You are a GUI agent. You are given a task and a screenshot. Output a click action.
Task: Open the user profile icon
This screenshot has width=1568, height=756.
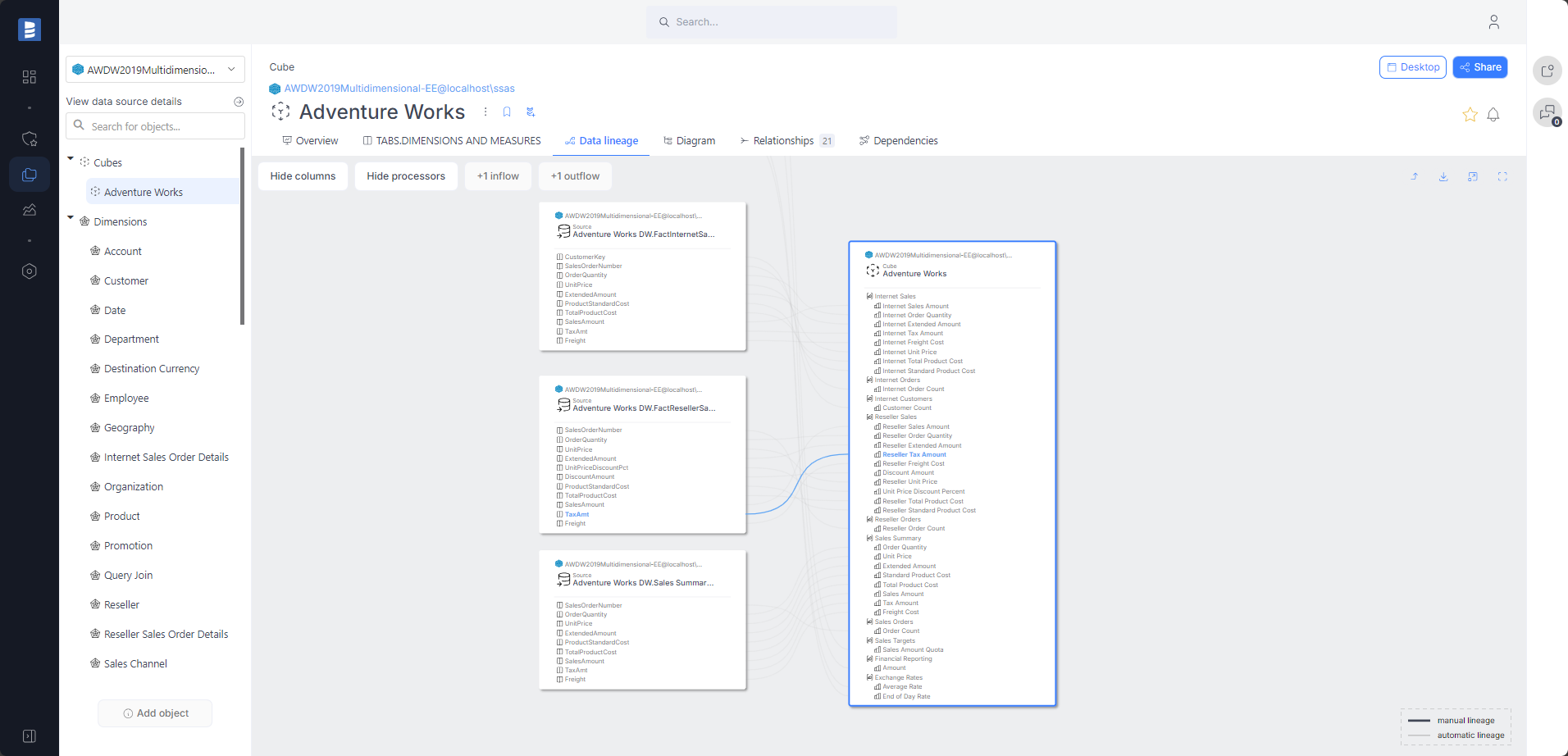(1493, 22)
